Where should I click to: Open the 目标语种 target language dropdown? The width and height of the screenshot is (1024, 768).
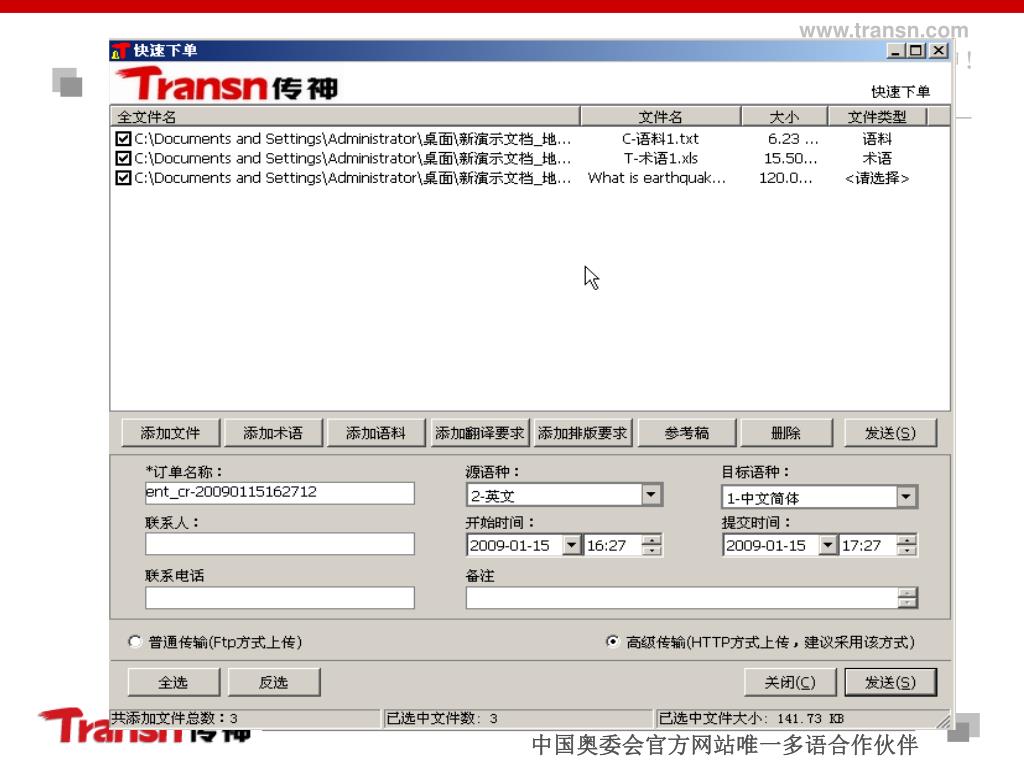click(x=906, y=497)
